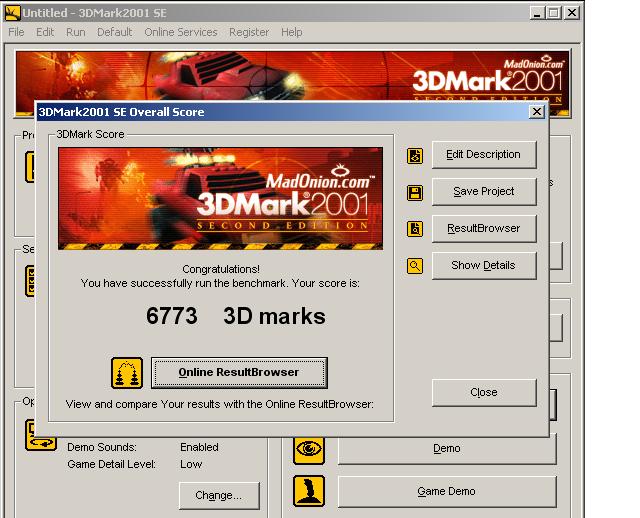640x518 pixels.
Task: Start the Game Demo button
Action: click(447, 491)
